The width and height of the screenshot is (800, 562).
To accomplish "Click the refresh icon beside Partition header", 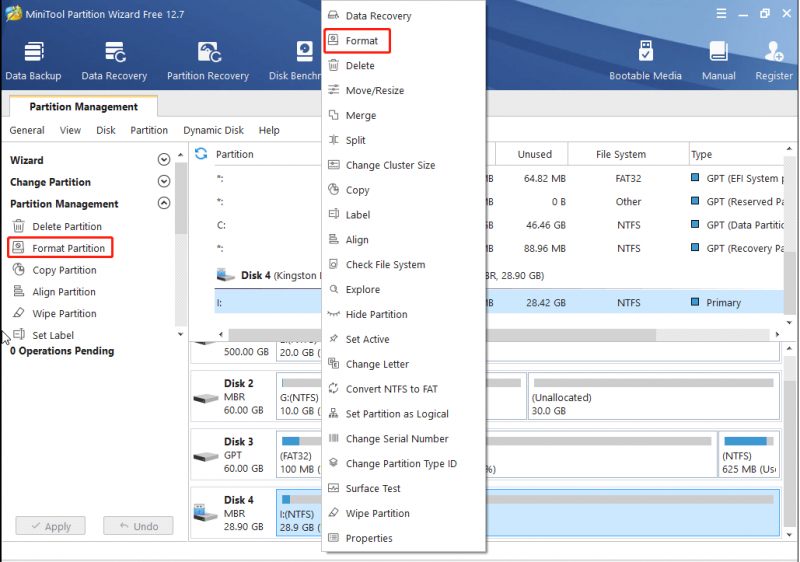I will [201, 154].
